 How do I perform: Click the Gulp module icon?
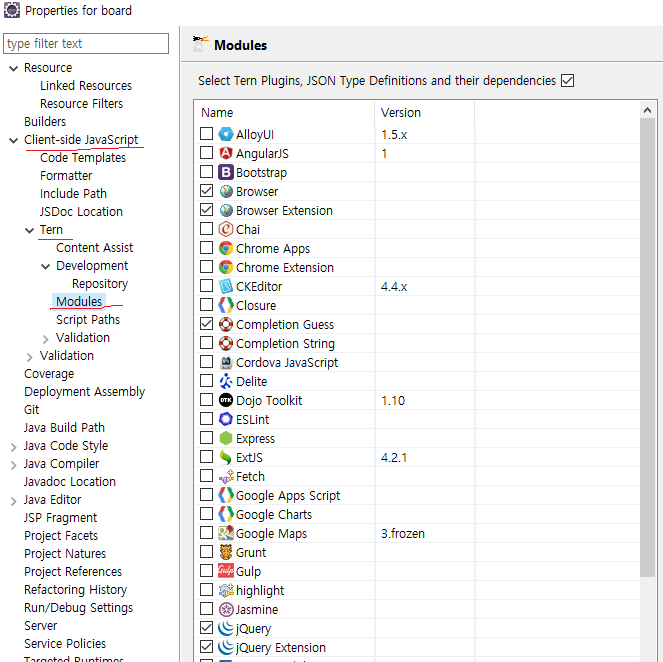pyautogui.click(x=226, y=571)
